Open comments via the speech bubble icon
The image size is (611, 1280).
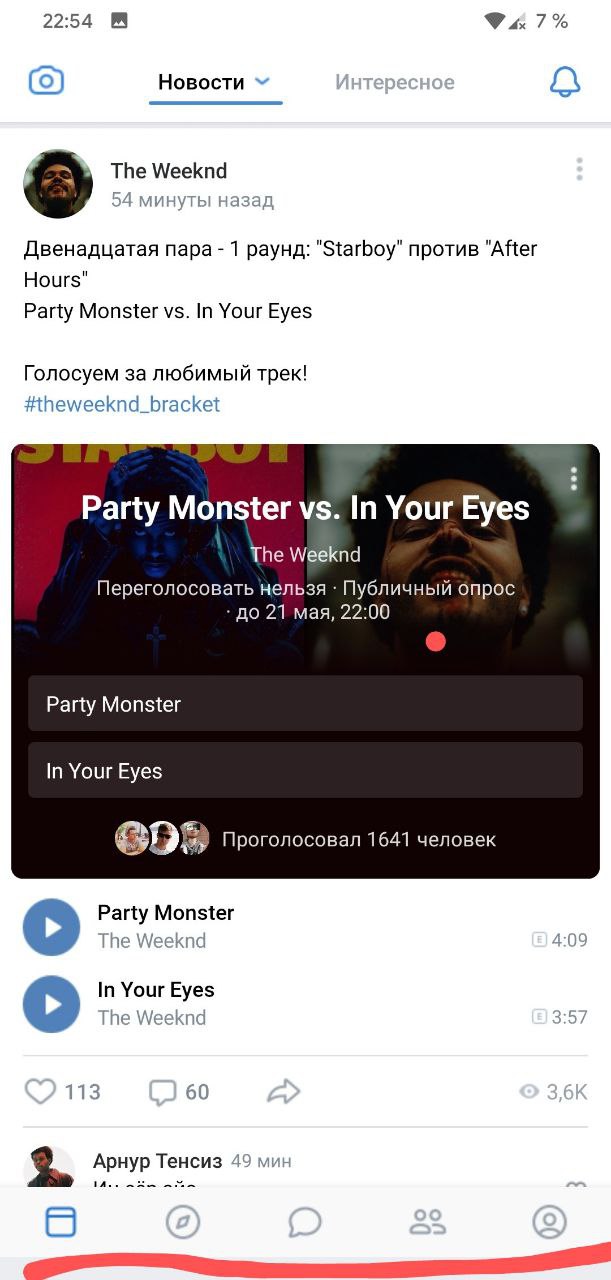tap(162, 1092)
